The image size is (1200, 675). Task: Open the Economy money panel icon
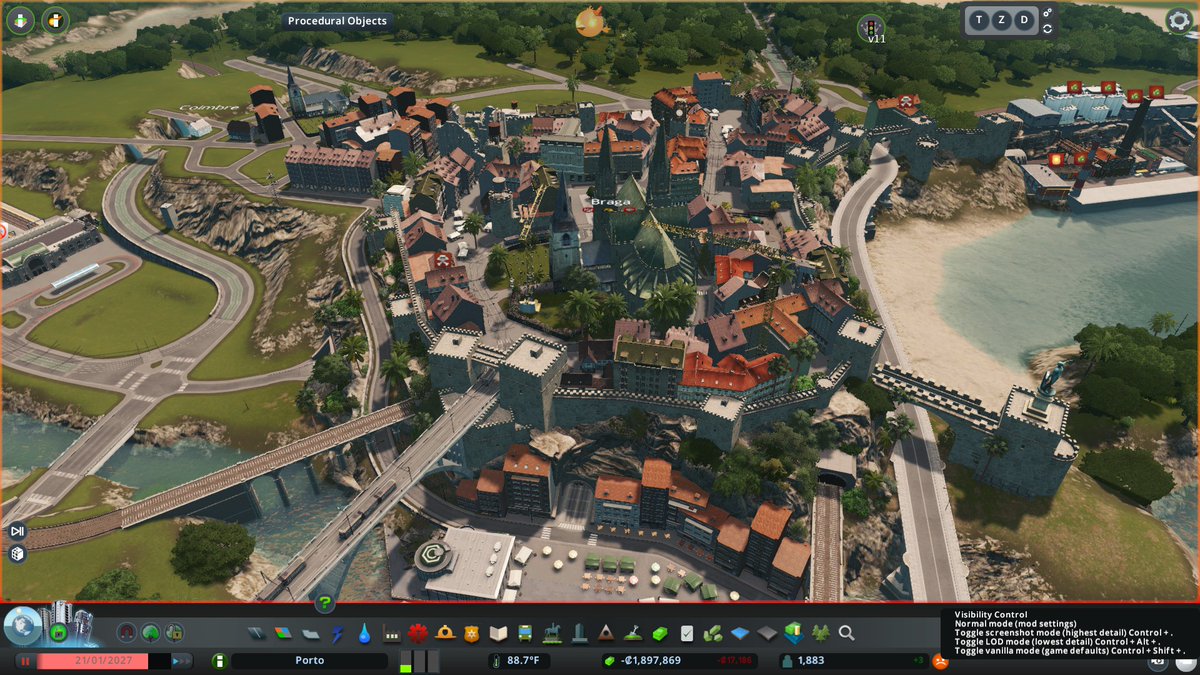[x=660, y=633]
